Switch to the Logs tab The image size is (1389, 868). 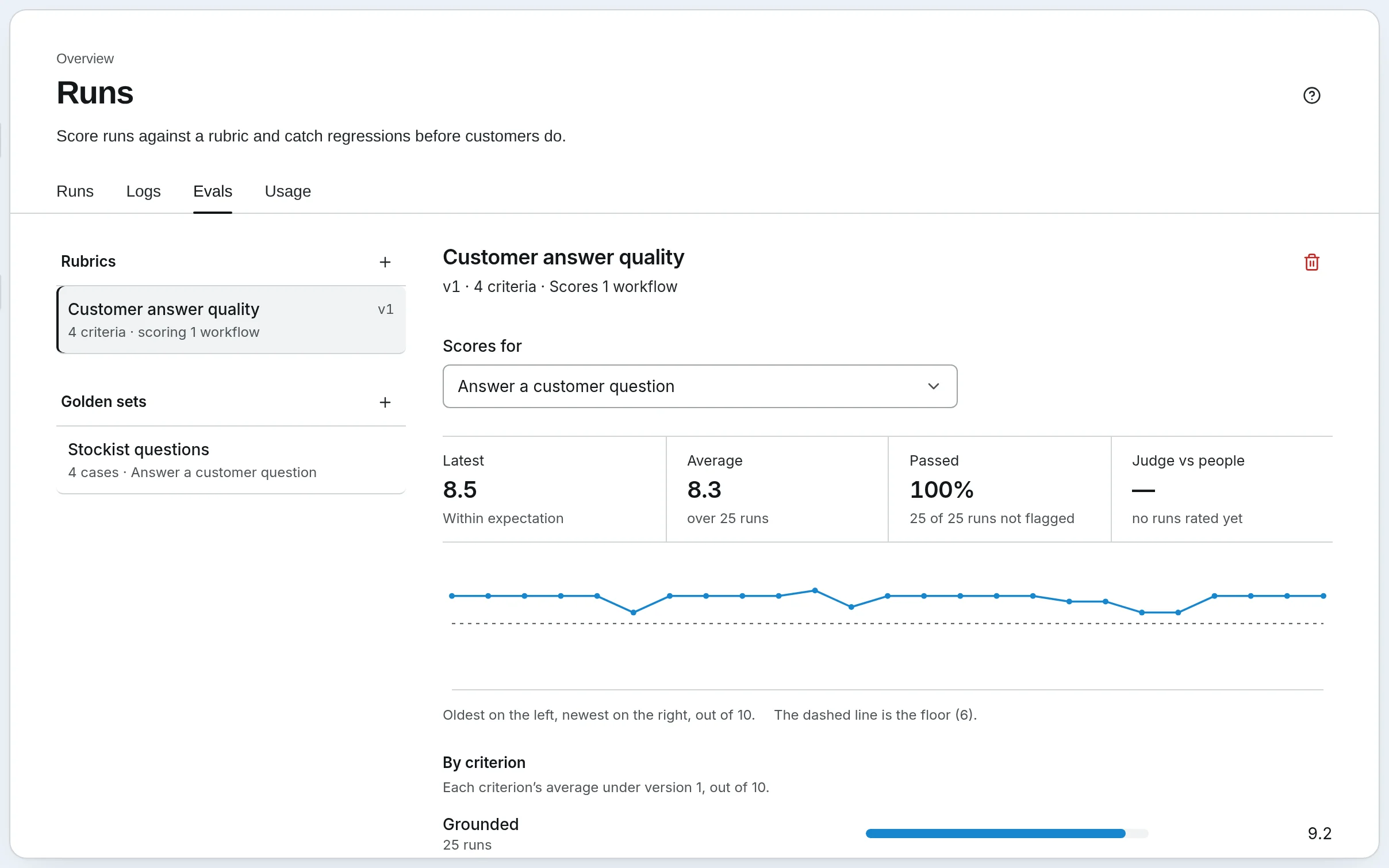click(x=143, y=191)
